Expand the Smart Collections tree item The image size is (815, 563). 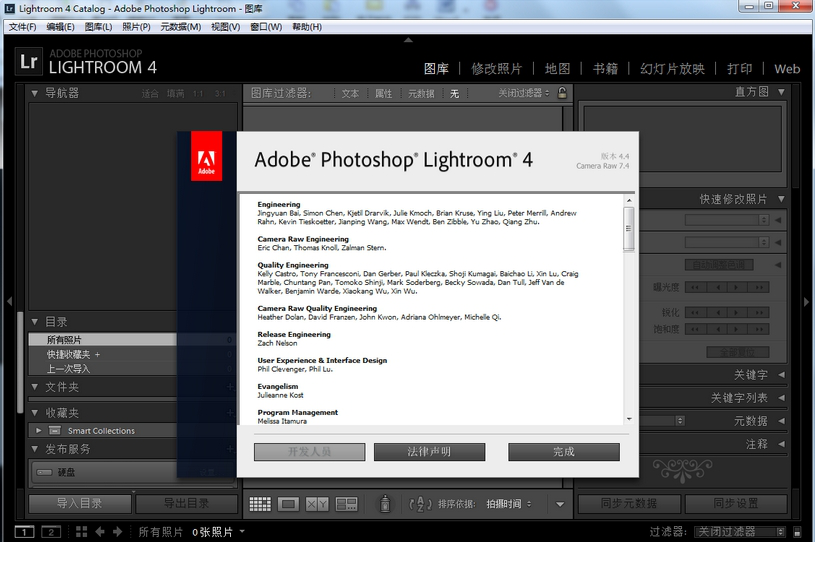pyautogui.click(x=38, y=430)
